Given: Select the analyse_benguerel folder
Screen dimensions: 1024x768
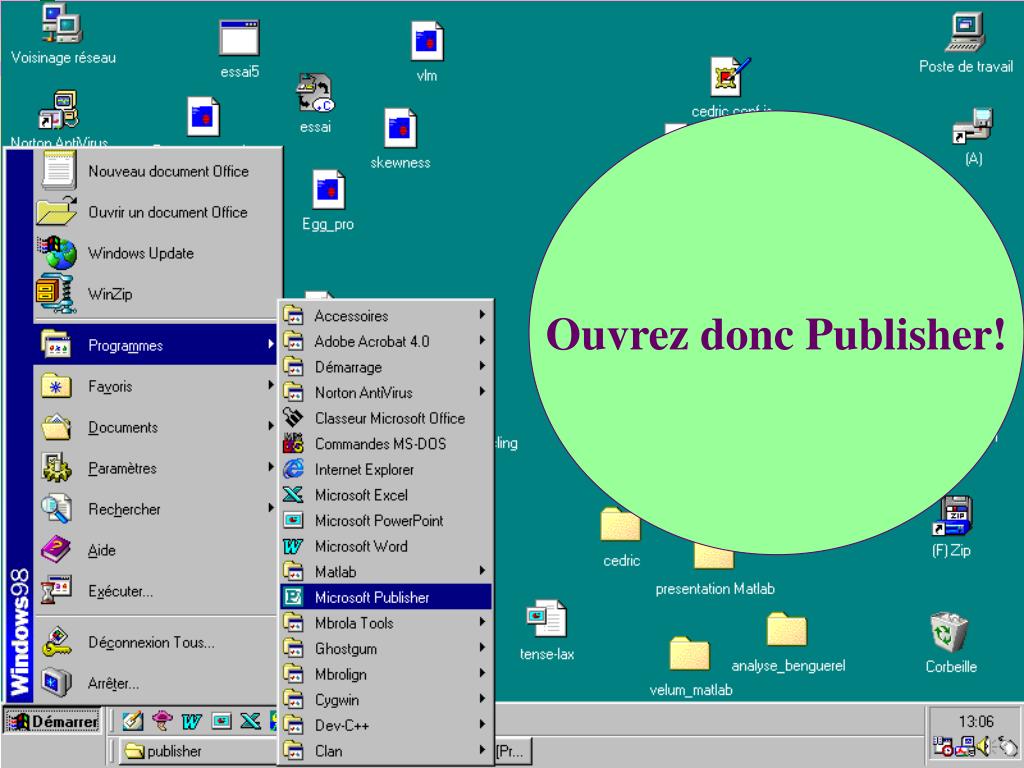Looking at the screenshot, I should click(x=788, y=642).
